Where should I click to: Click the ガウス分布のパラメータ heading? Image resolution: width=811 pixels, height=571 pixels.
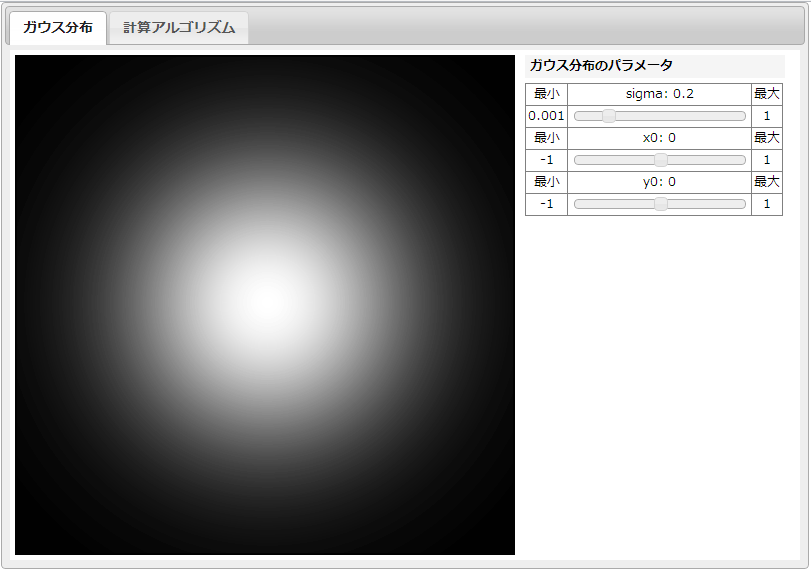[x=601, y=66]
